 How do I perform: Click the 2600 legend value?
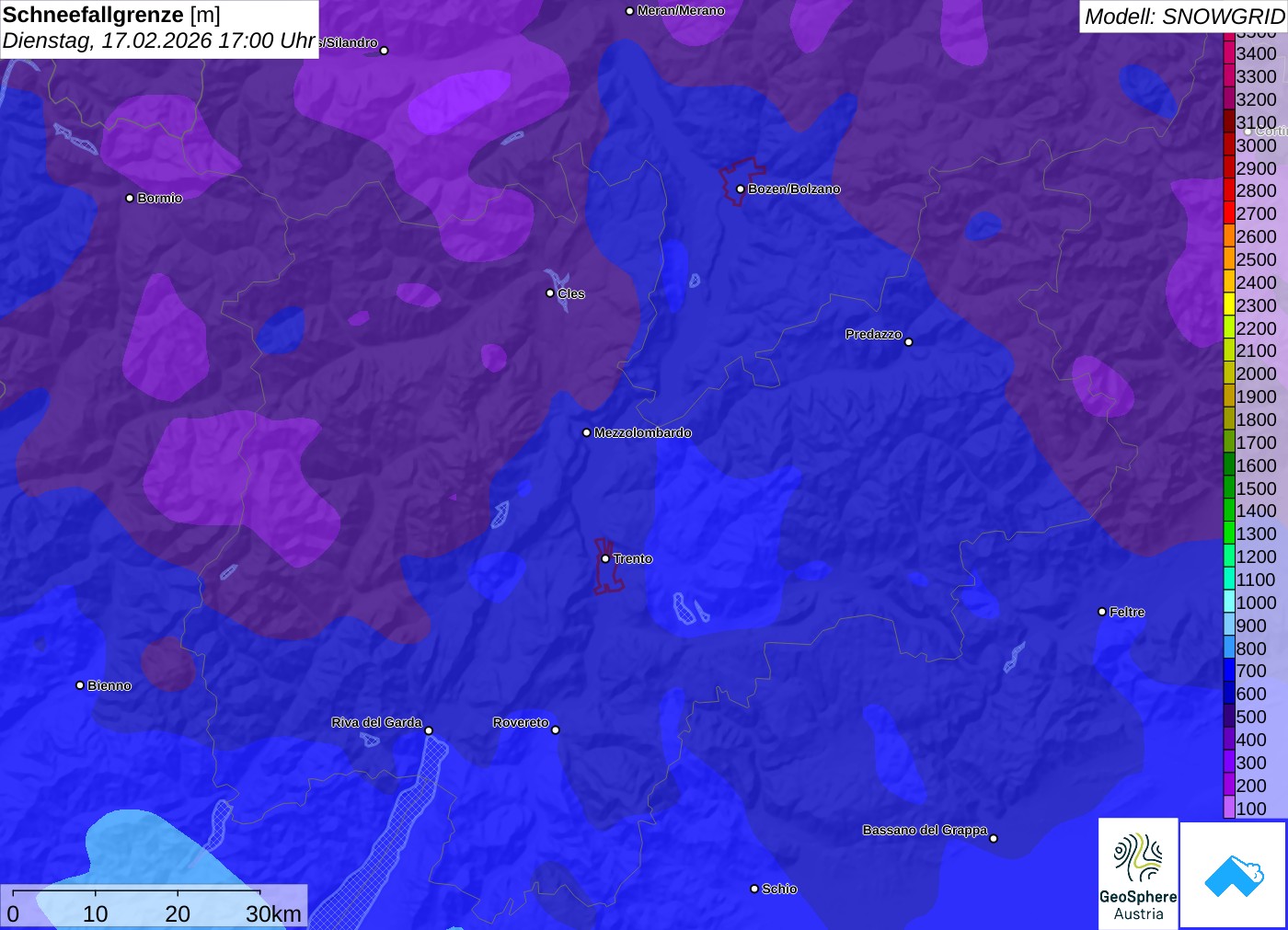(x=1257, y=236)
